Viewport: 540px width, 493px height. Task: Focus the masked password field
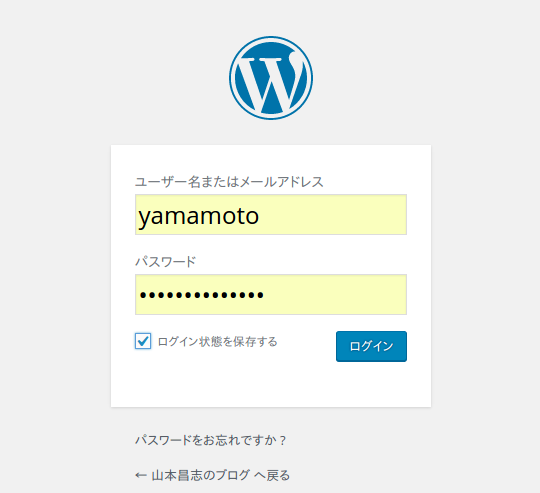click(271, 294)
